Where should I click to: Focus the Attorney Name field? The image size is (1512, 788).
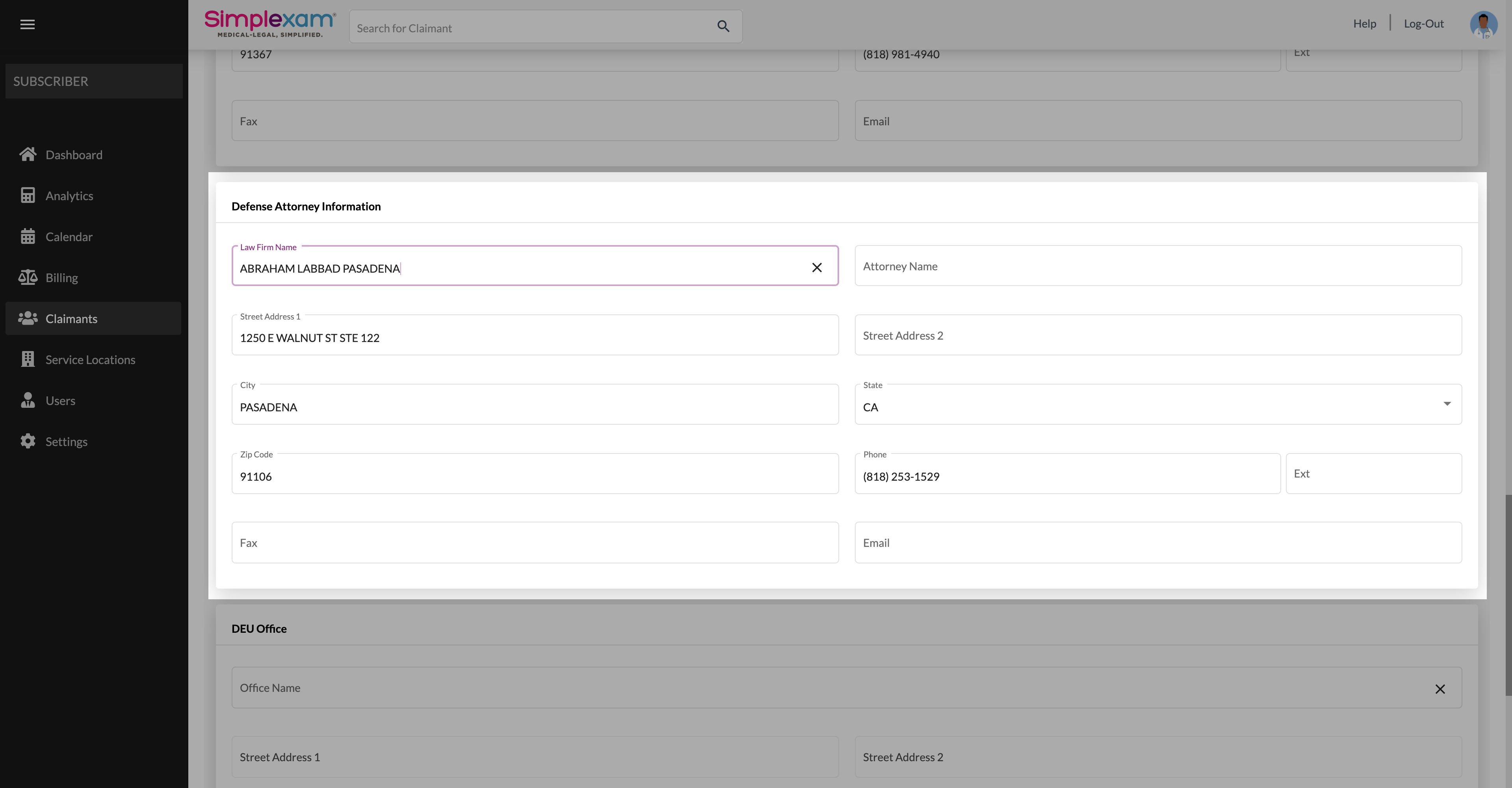coord(1157,266)
